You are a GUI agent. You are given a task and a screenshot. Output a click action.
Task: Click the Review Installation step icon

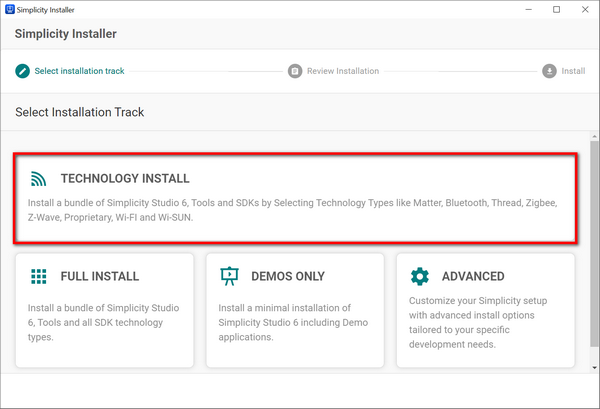[295, 71]
